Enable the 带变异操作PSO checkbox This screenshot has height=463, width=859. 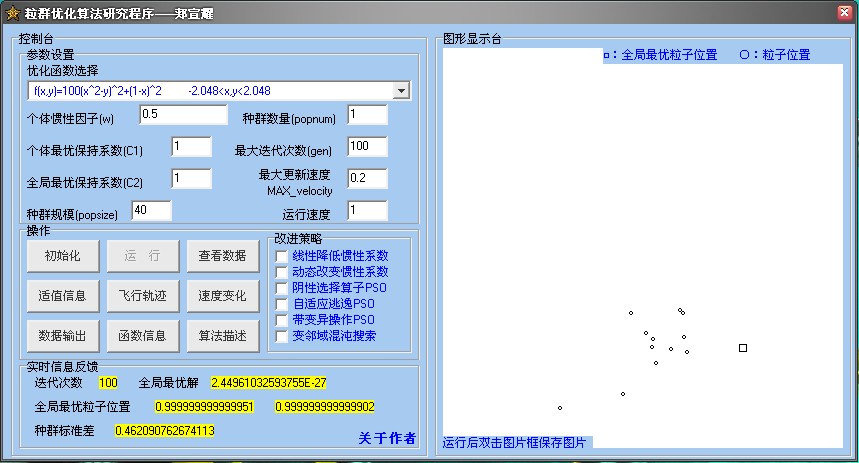(x=282, y=320)
